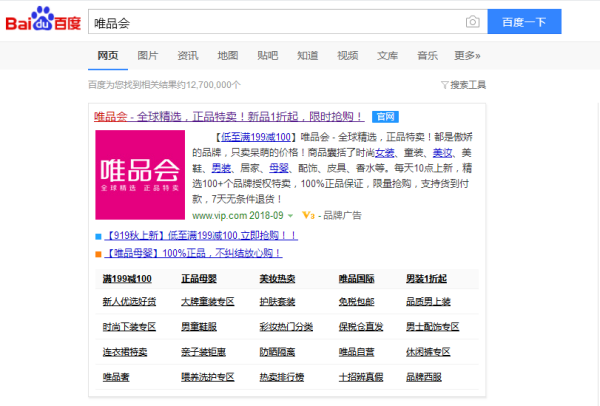Expand the 更多» more categories menu
Viewport: 600px width, 406px height.
point(467,55)
